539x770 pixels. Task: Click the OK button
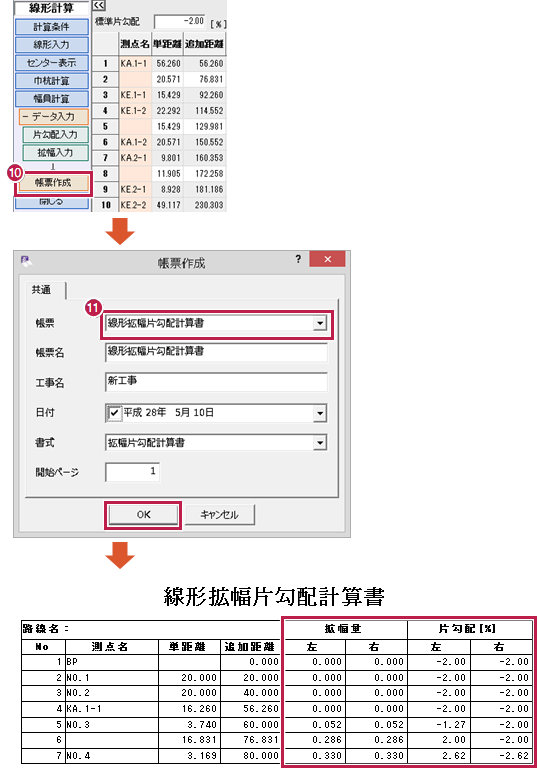click(x=143, y=515)
